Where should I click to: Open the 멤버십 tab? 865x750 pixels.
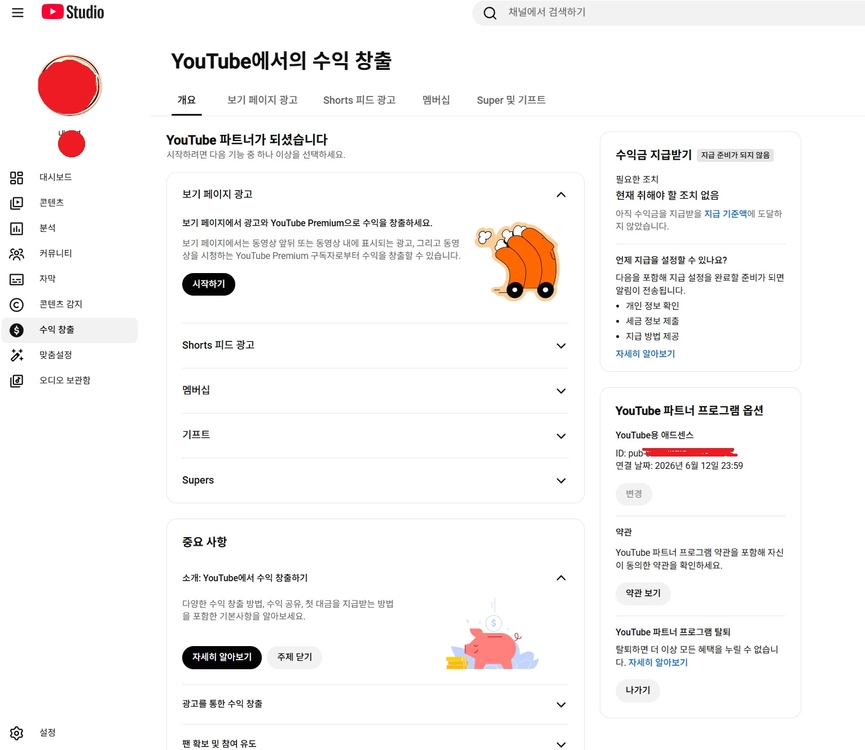(x=436, y=100)
